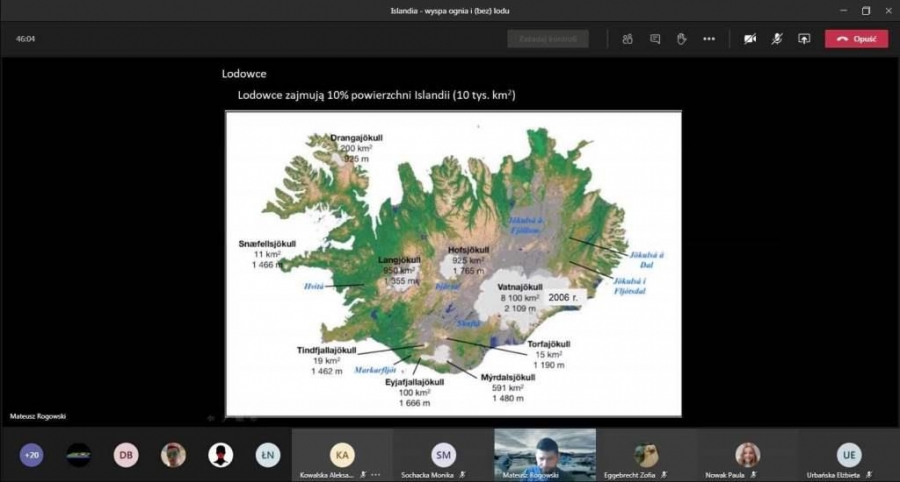
Task: Open the More actions ellipsis menu
Action: [709, 39]
